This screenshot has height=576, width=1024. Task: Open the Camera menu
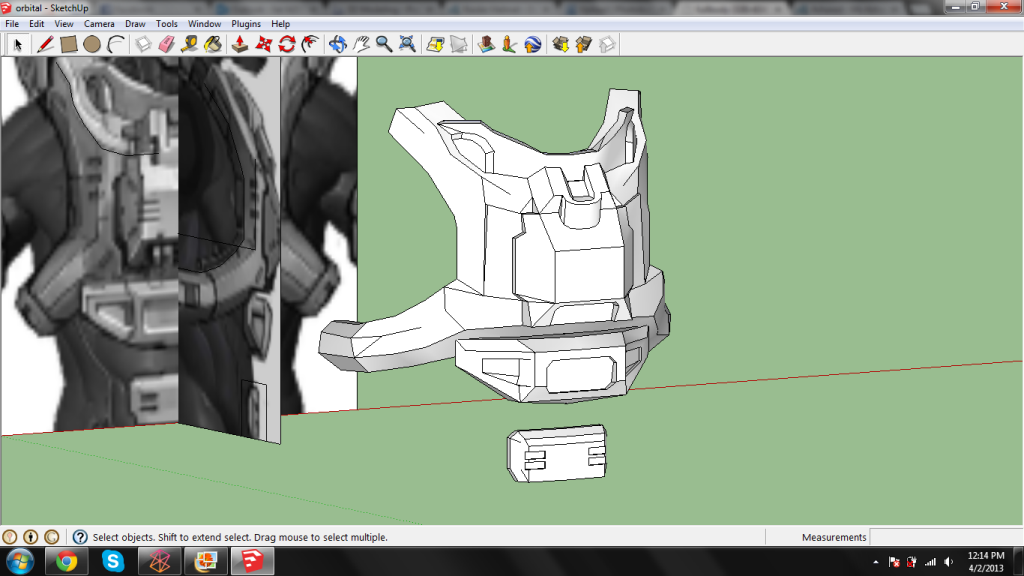coord(99,23)
